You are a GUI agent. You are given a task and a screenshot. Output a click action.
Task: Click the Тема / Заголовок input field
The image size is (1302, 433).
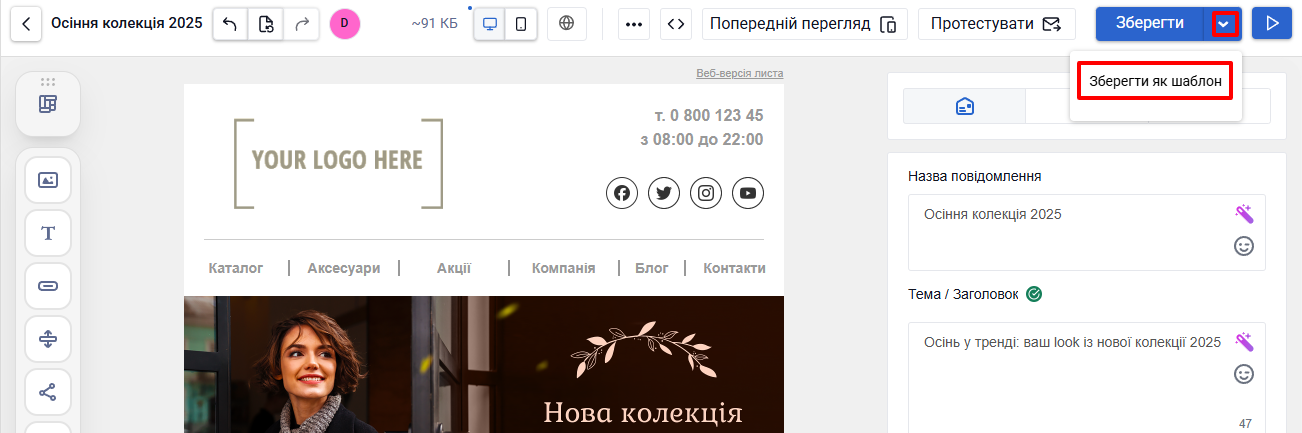pyautogui.click(x=1087, y=378)
